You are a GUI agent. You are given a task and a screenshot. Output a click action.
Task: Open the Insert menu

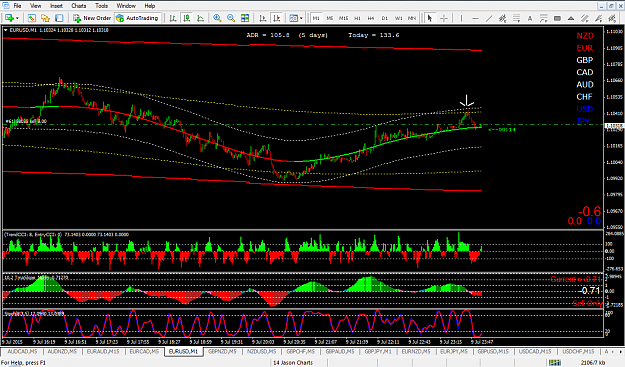56,6
